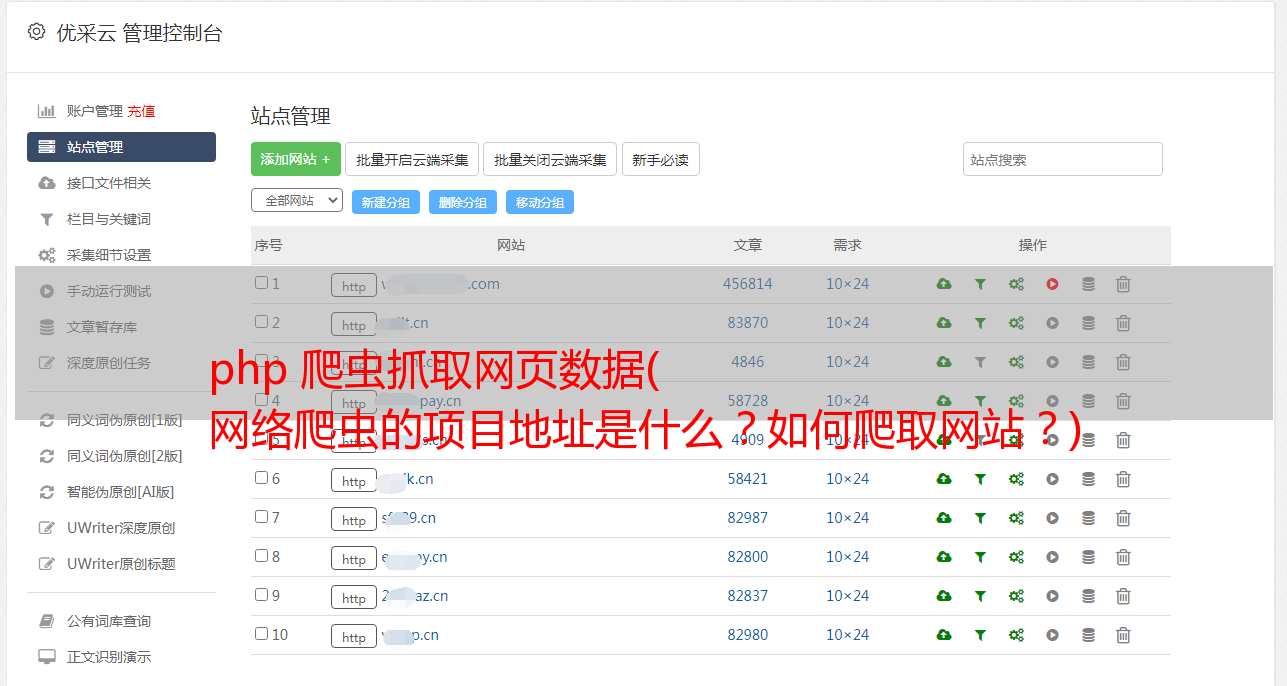Click the filter icon in row 1
Viewport: 1287px width, 686px height.
(x=980, y=284)
